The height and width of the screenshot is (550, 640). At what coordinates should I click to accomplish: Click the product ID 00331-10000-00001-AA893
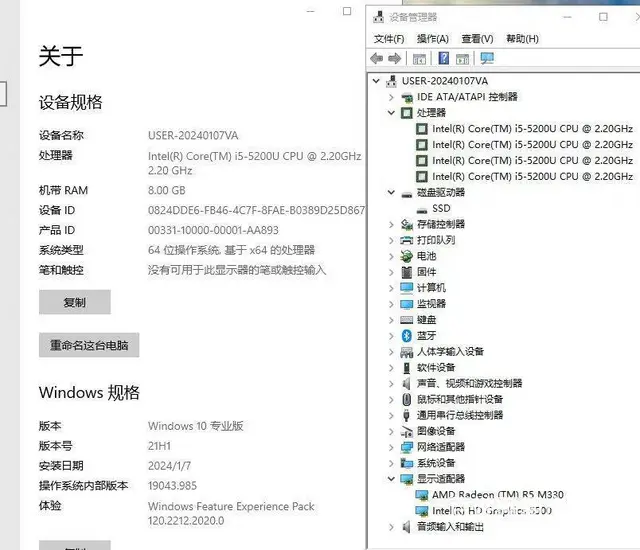tap(213, 230)
